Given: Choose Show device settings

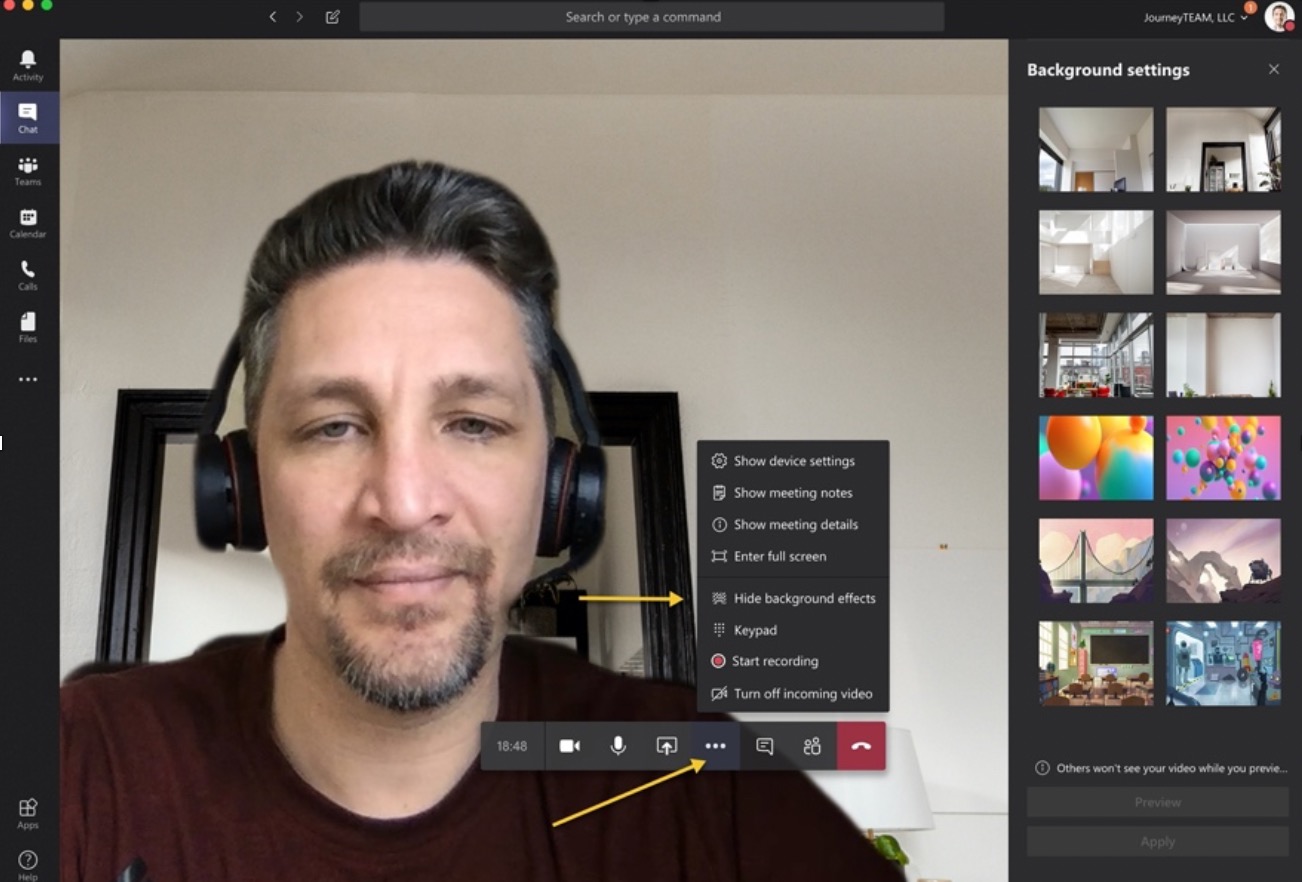Looking at the screenshot, I should (x=793, y=461).
